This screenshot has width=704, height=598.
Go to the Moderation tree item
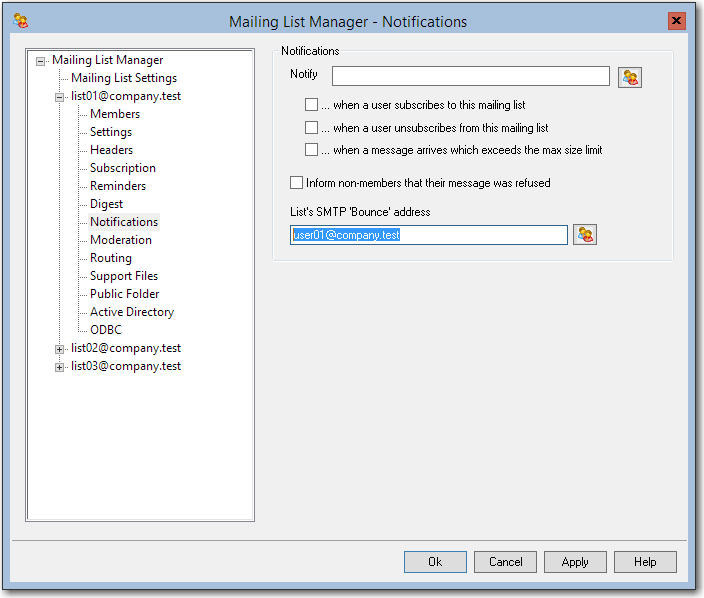point(121,240)
